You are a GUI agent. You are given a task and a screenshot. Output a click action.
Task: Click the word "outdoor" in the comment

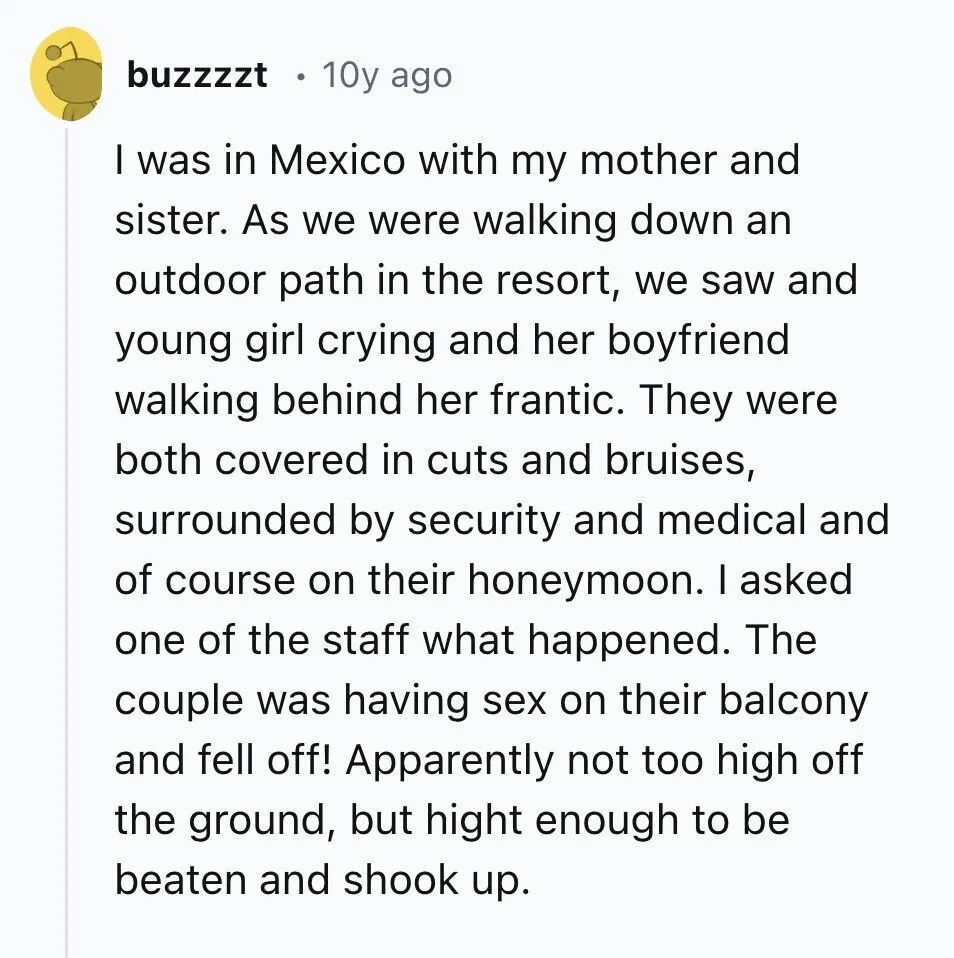pos(191,280)
